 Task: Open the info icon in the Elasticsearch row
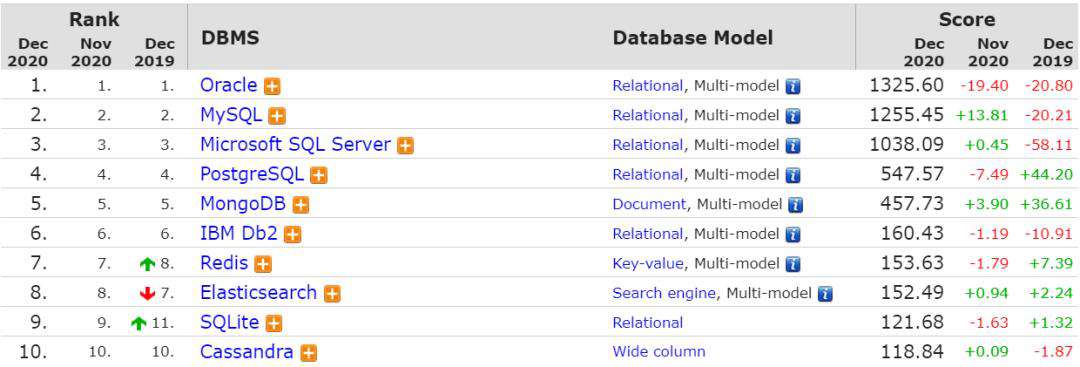[825, 294]
